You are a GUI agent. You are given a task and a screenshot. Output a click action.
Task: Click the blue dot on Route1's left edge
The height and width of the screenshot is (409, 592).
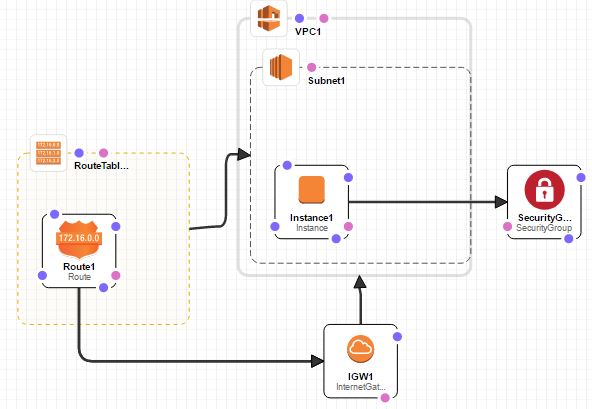pos(42,275)
